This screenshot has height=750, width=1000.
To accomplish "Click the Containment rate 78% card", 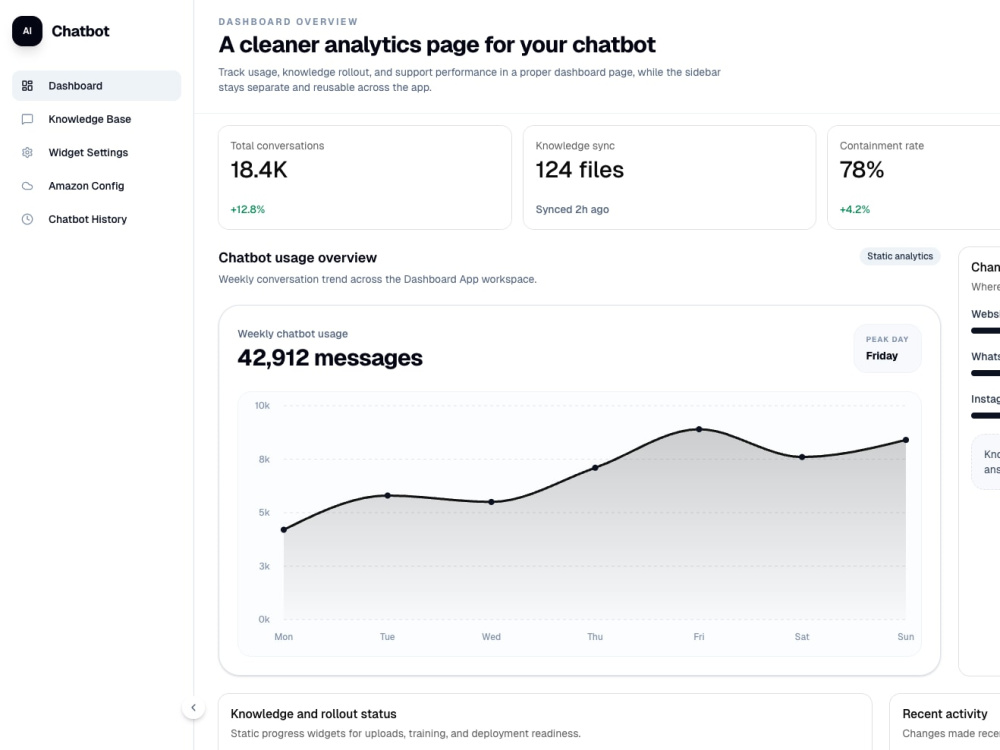I will coord(914,177).
